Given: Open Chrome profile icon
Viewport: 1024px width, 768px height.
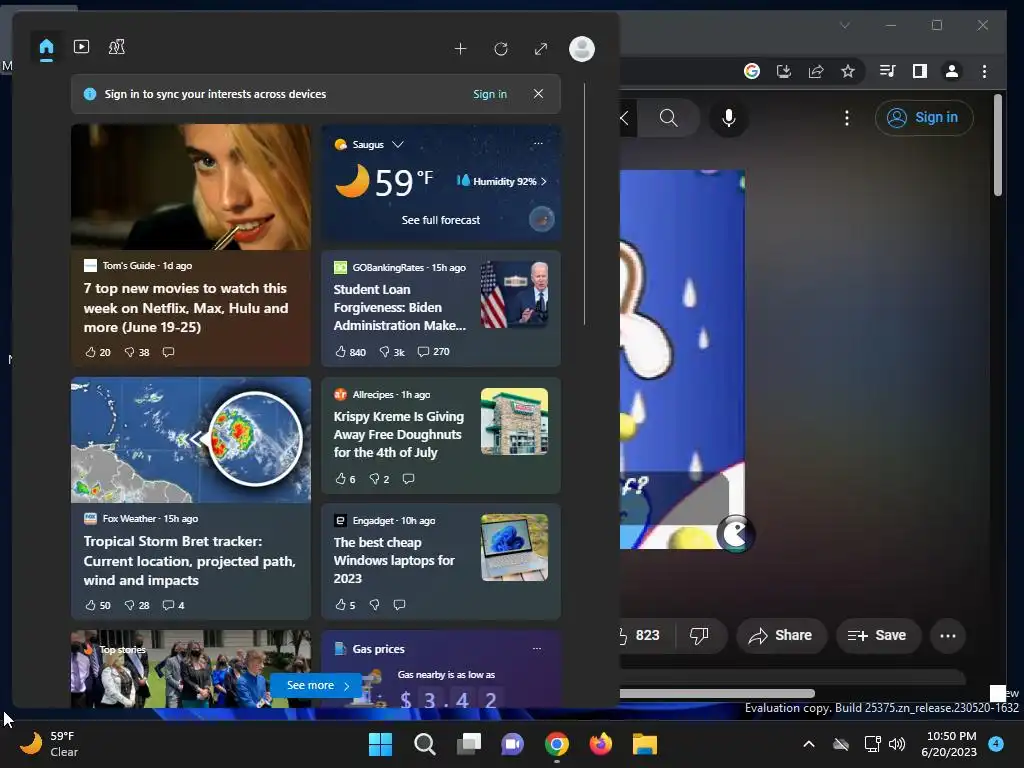Looking at the screenshot, I should (x=952, y=71).
